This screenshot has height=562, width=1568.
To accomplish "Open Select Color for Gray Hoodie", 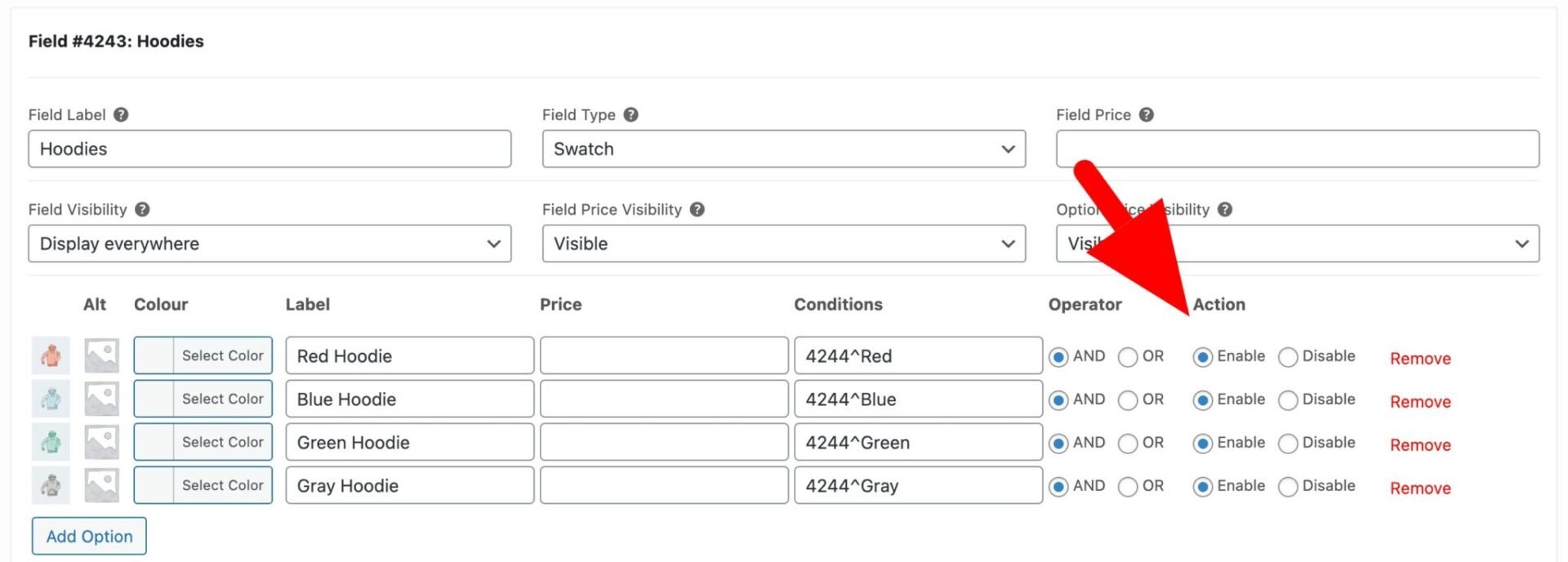I will click(x=203, y=485).
